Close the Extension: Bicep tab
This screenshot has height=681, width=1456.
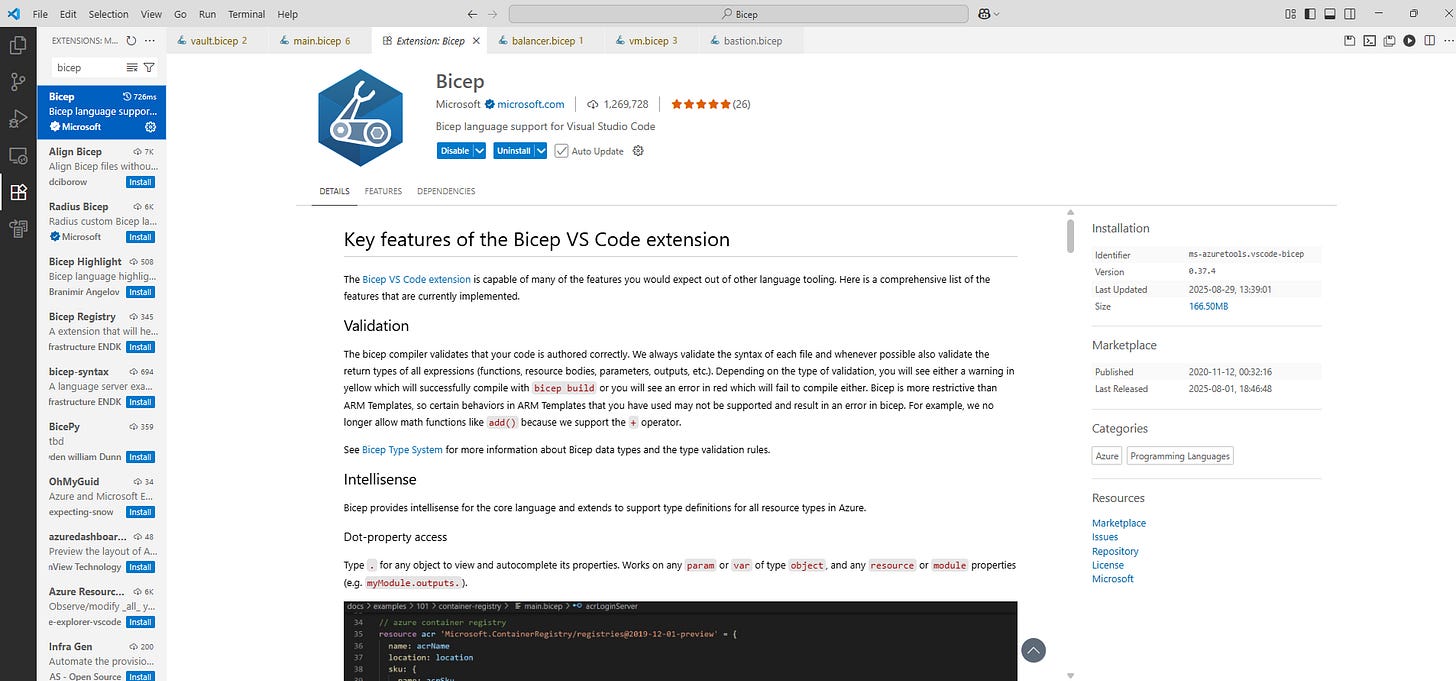coord(475,41)
